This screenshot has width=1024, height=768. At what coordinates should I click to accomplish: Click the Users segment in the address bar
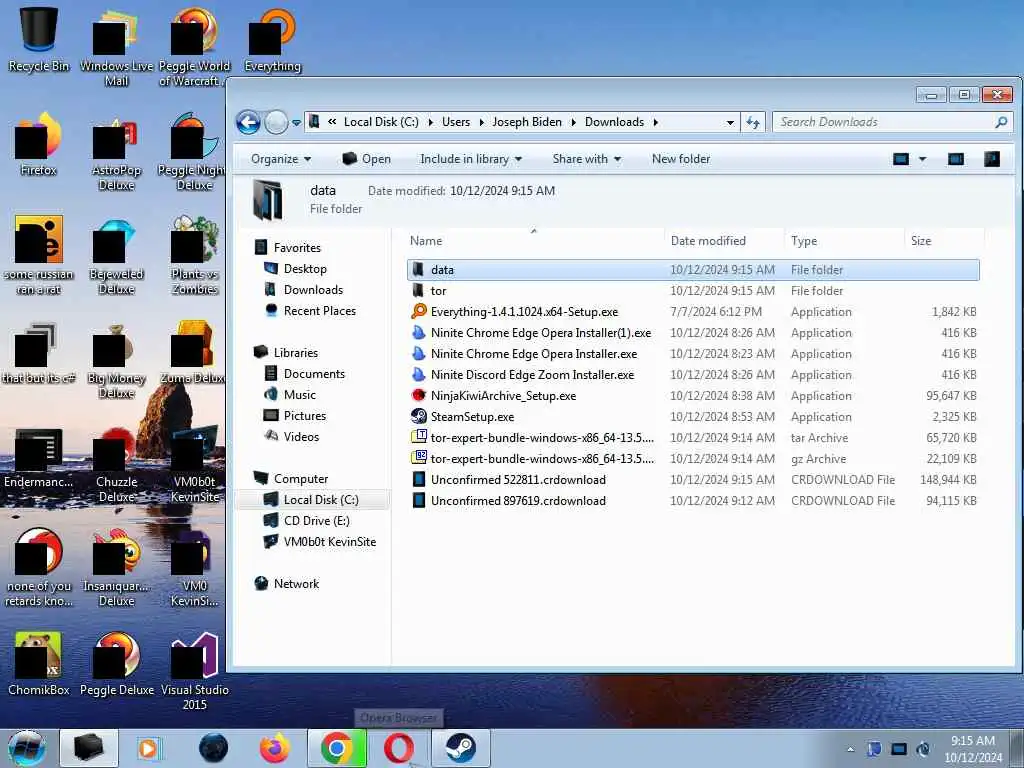[x=455, y=122]
